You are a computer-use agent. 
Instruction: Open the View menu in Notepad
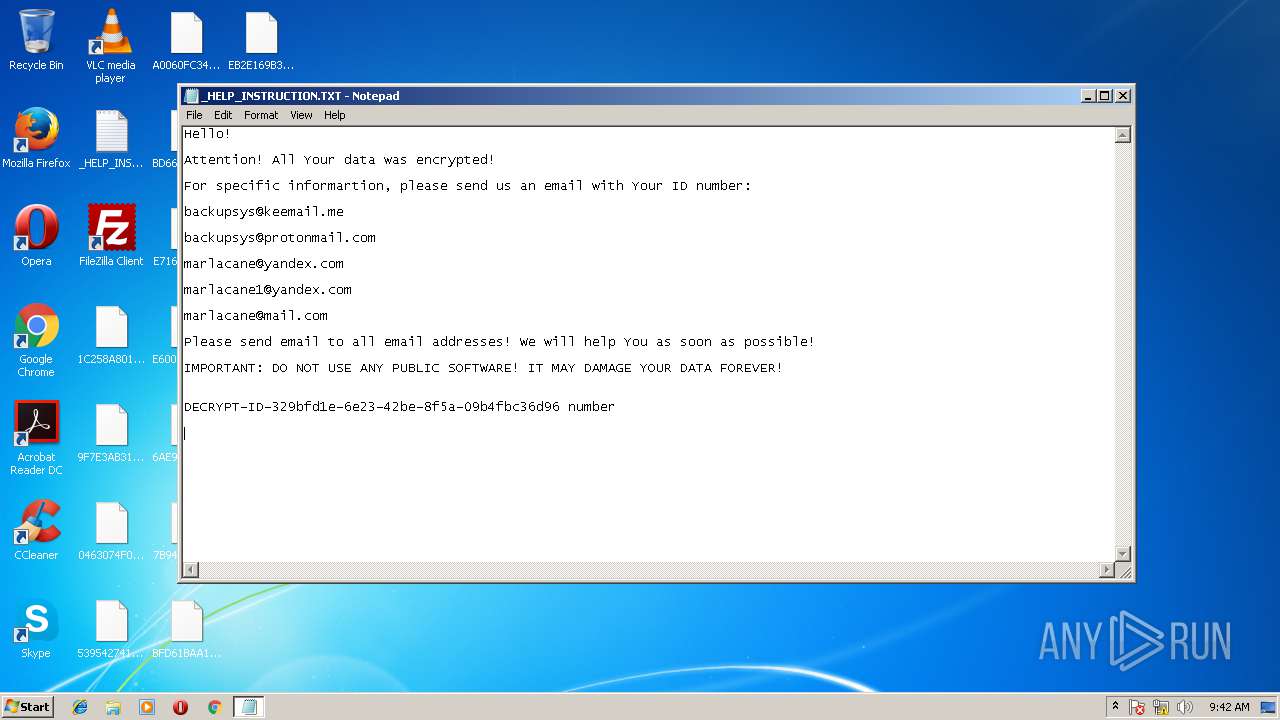(x=301, y=115)
